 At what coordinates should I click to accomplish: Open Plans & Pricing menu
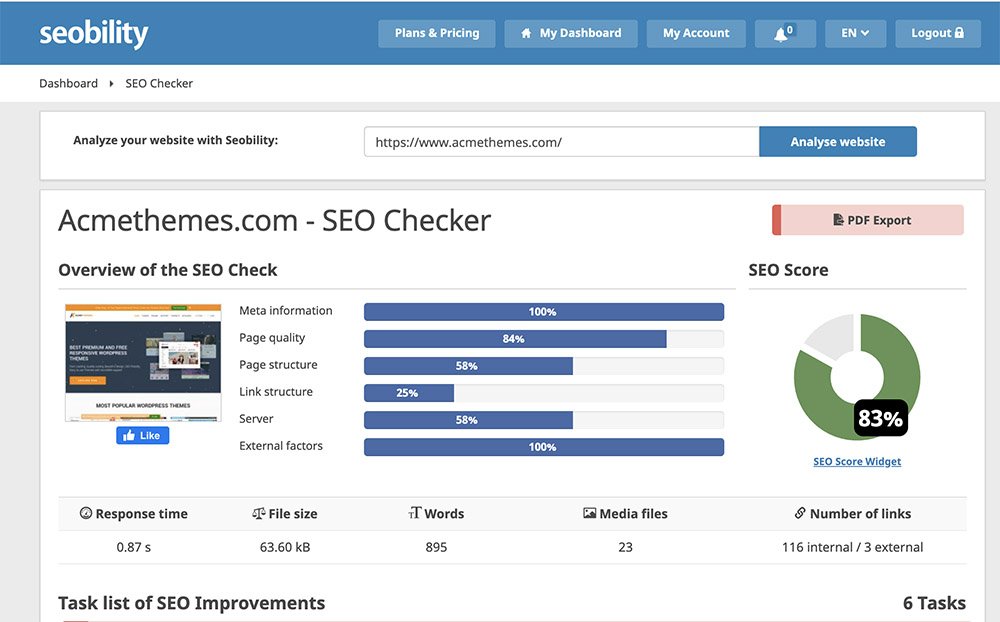tap(437, 33)
